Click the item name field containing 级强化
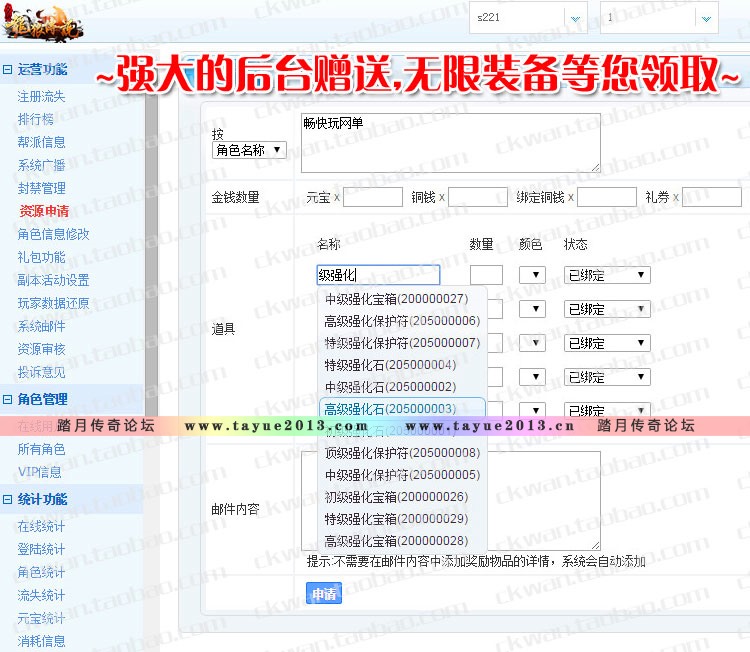 point(378,275)
